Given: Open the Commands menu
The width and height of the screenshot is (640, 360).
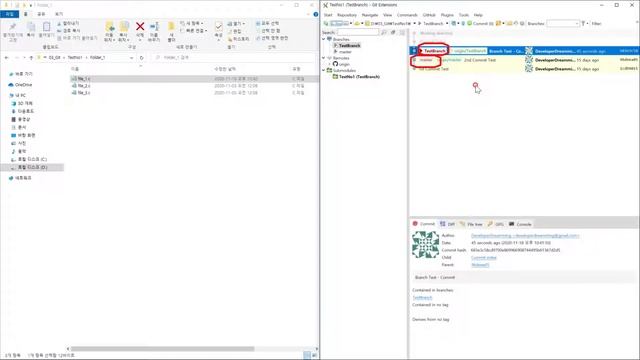Looking at the screenshot, I should pyautogui.click(x=407, y=15).
